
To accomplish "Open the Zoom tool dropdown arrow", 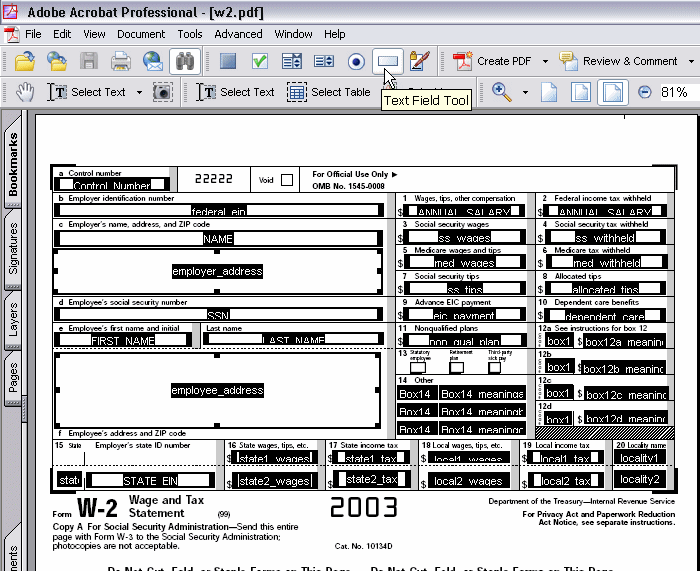I will pos(525,92).
